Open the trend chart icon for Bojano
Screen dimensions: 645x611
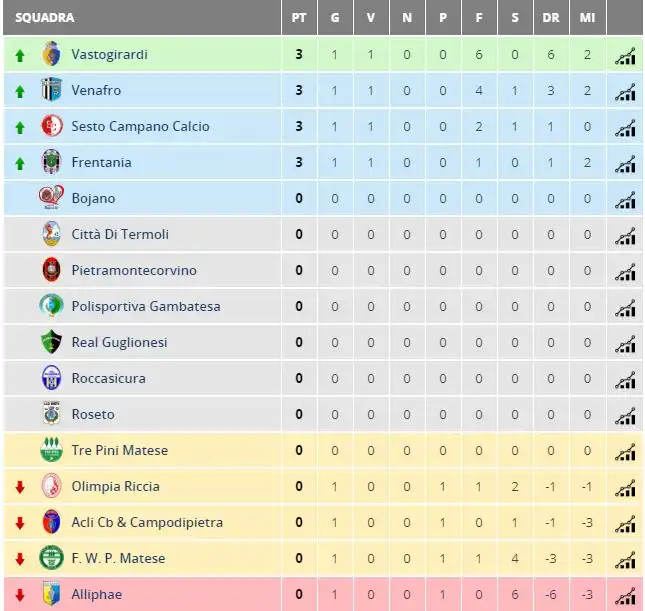pos(625,200)
